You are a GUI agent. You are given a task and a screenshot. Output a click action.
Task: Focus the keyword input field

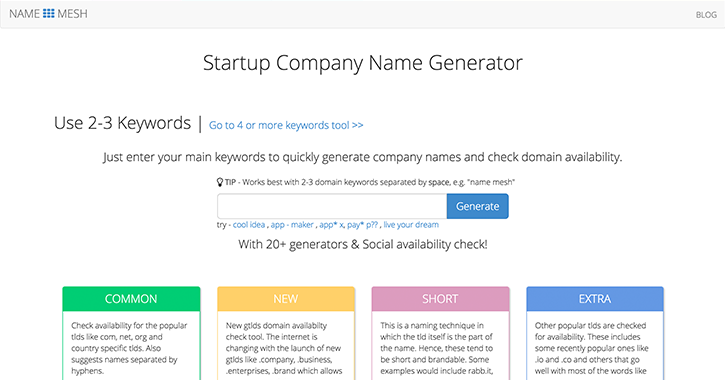point(332,206)
